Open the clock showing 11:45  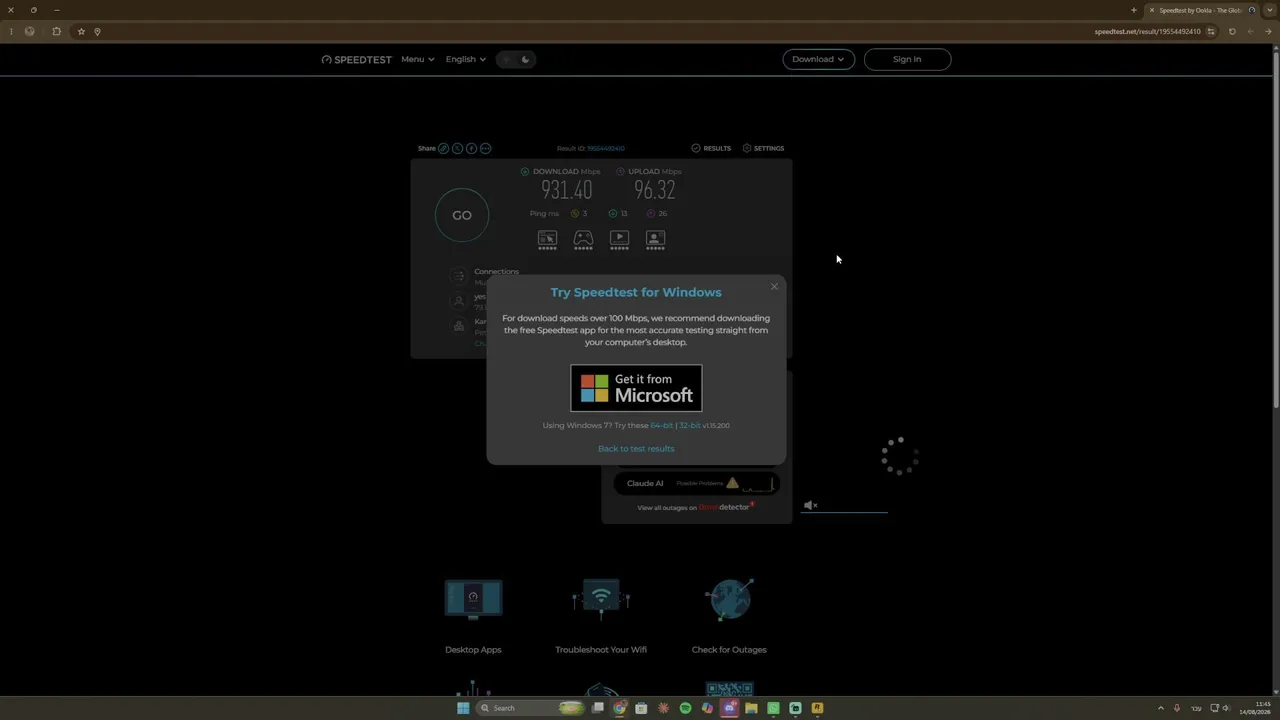pyautogui.click(x=1255, y=708)
